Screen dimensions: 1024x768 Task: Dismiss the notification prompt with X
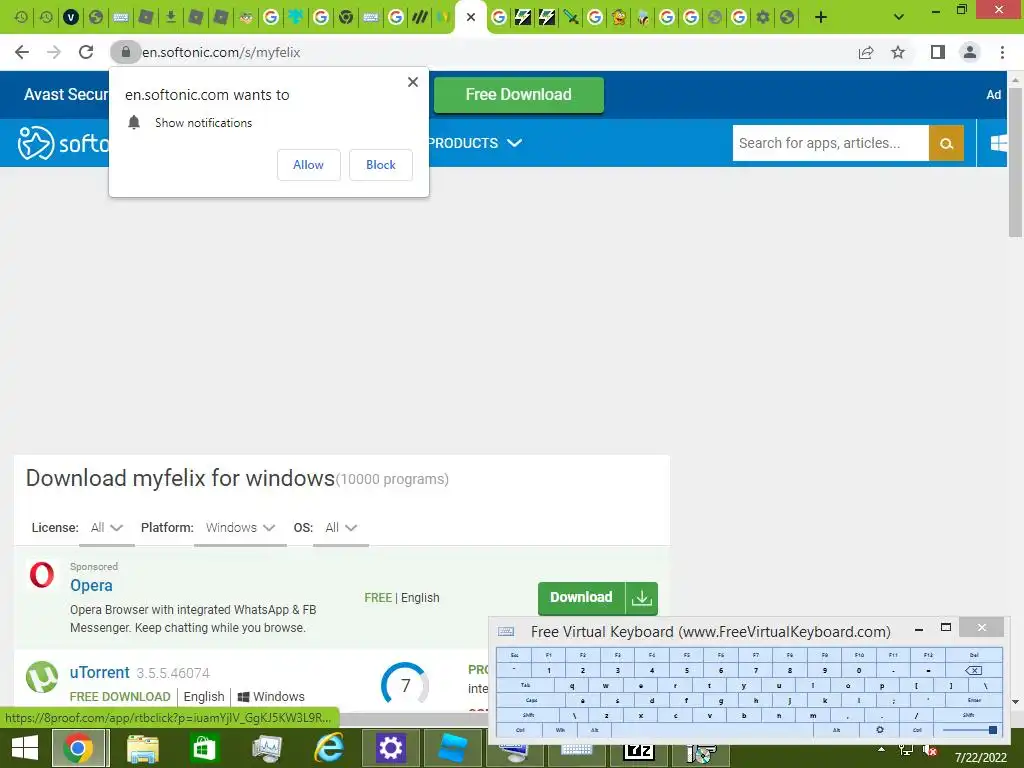click(413, 82)
